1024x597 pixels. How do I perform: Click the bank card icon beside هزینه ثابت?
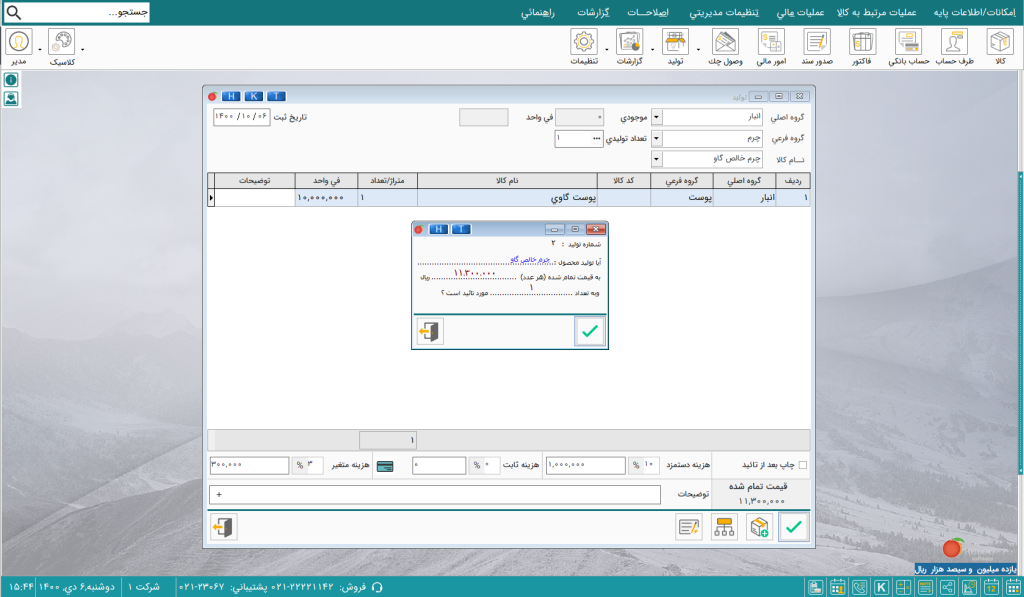tap(385, 466)
